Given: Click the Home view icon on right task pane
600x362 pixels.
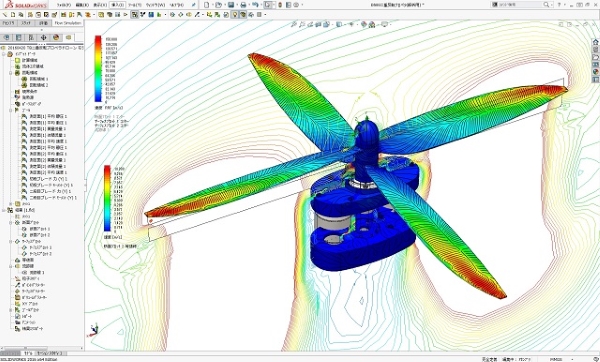Looking at the screenshot, I should [595, 42].
